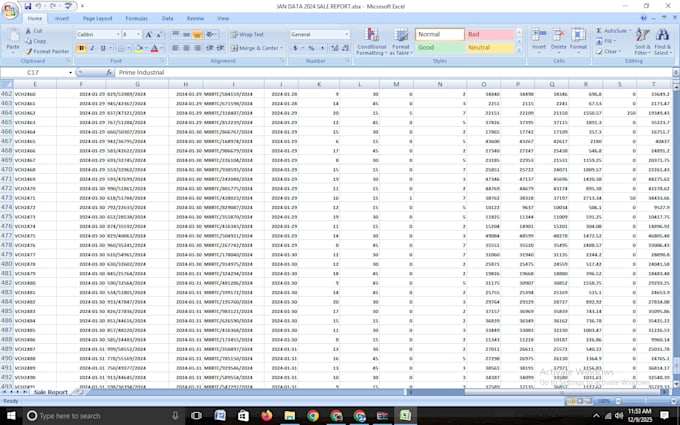Center text horizontally
The image size is (680, 425).
tap(186, 48)
